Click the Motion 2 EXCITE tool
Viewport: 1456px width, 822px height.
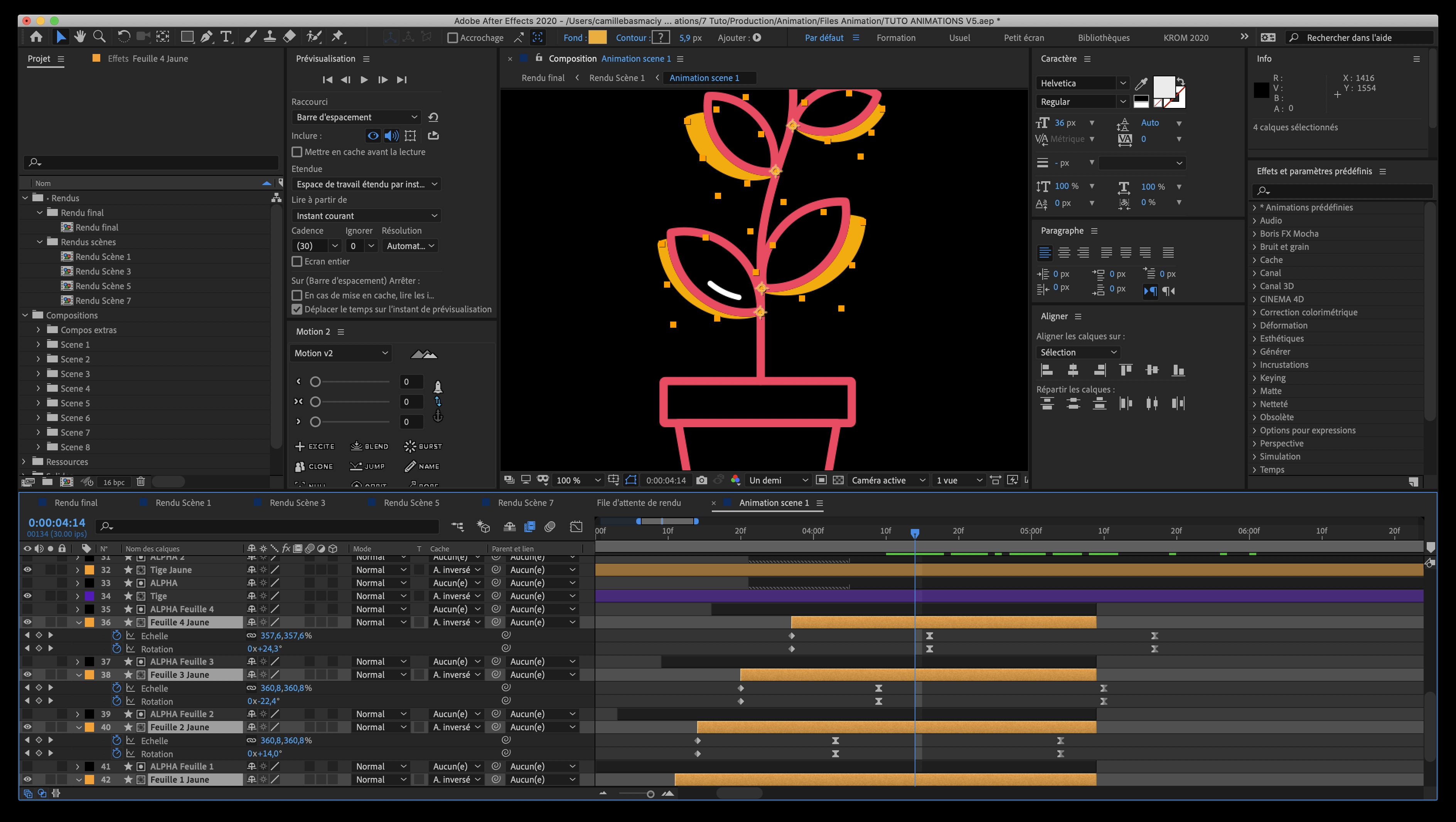point(315,446)
